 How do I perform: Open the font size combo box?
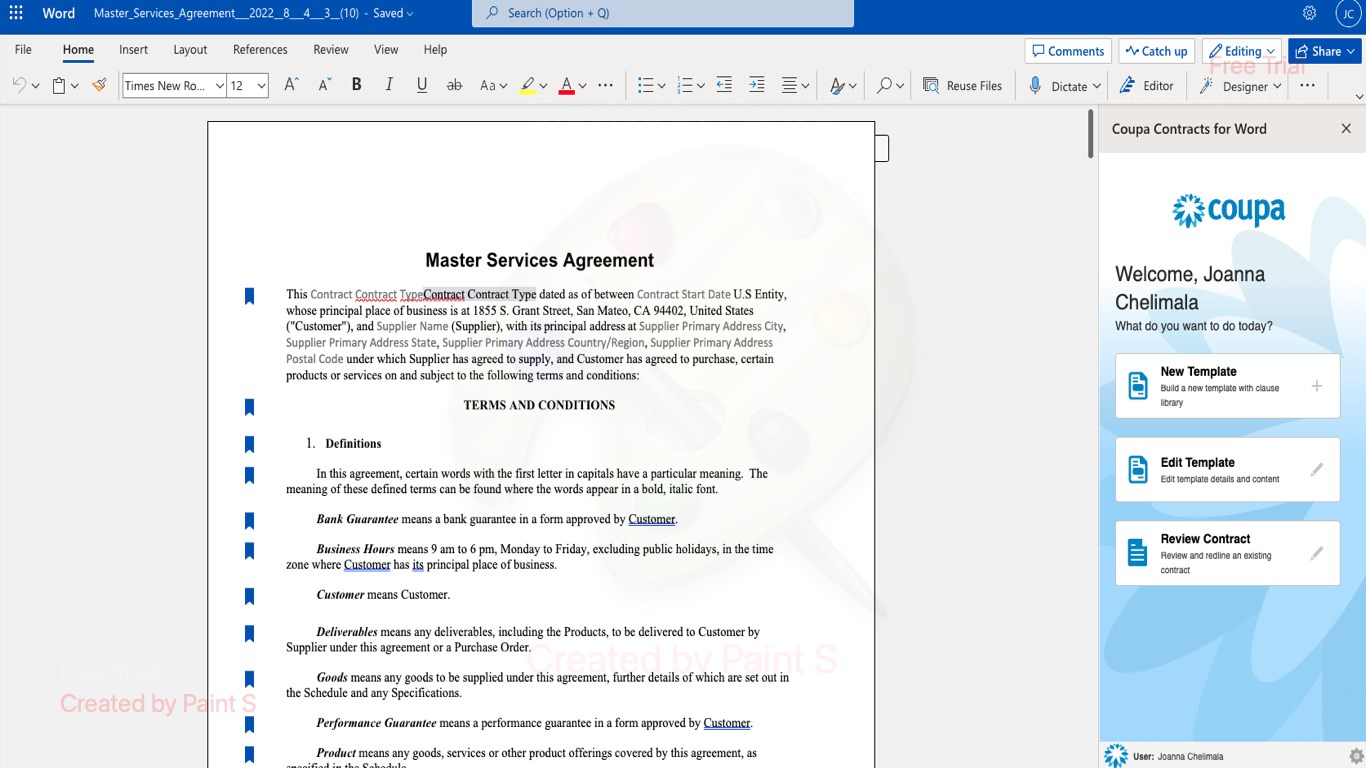pyautogui.click(x=248, y=86)
